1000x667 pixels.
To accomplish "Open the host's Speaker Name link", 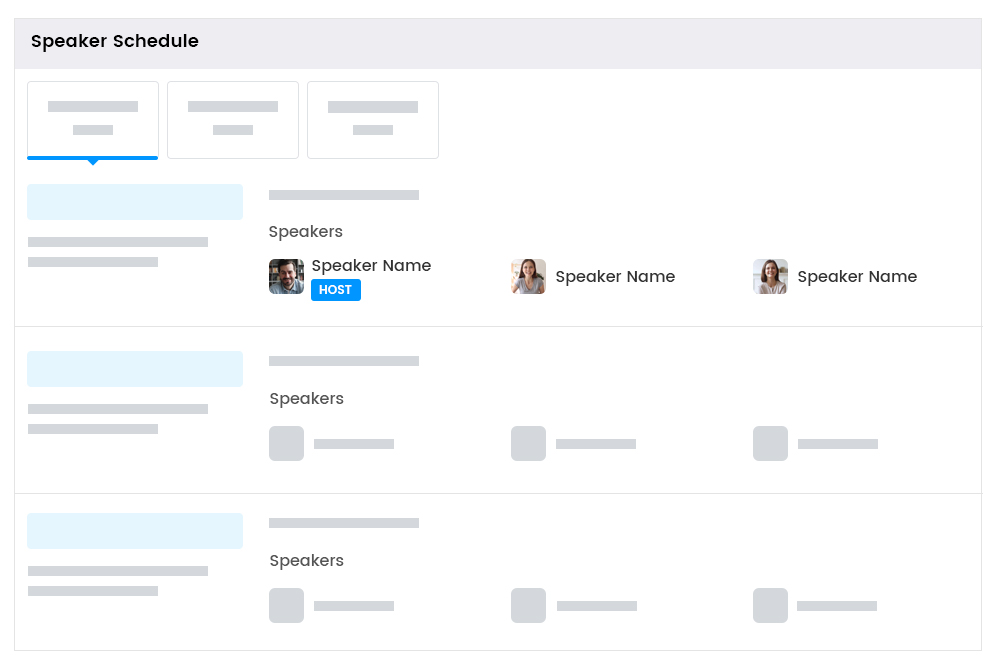I will (371, 266).
